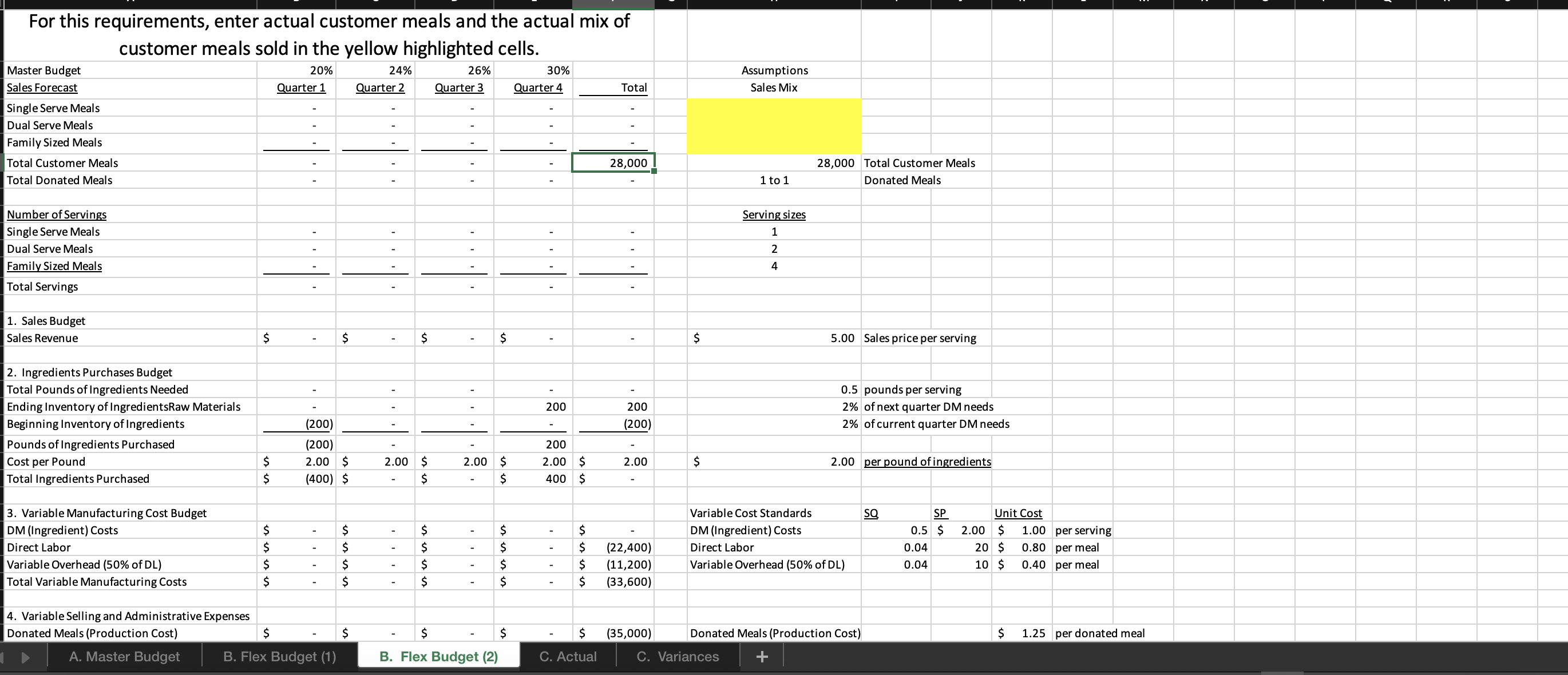Click the plus icon to add a new sheet

click(x=762, y=656)
